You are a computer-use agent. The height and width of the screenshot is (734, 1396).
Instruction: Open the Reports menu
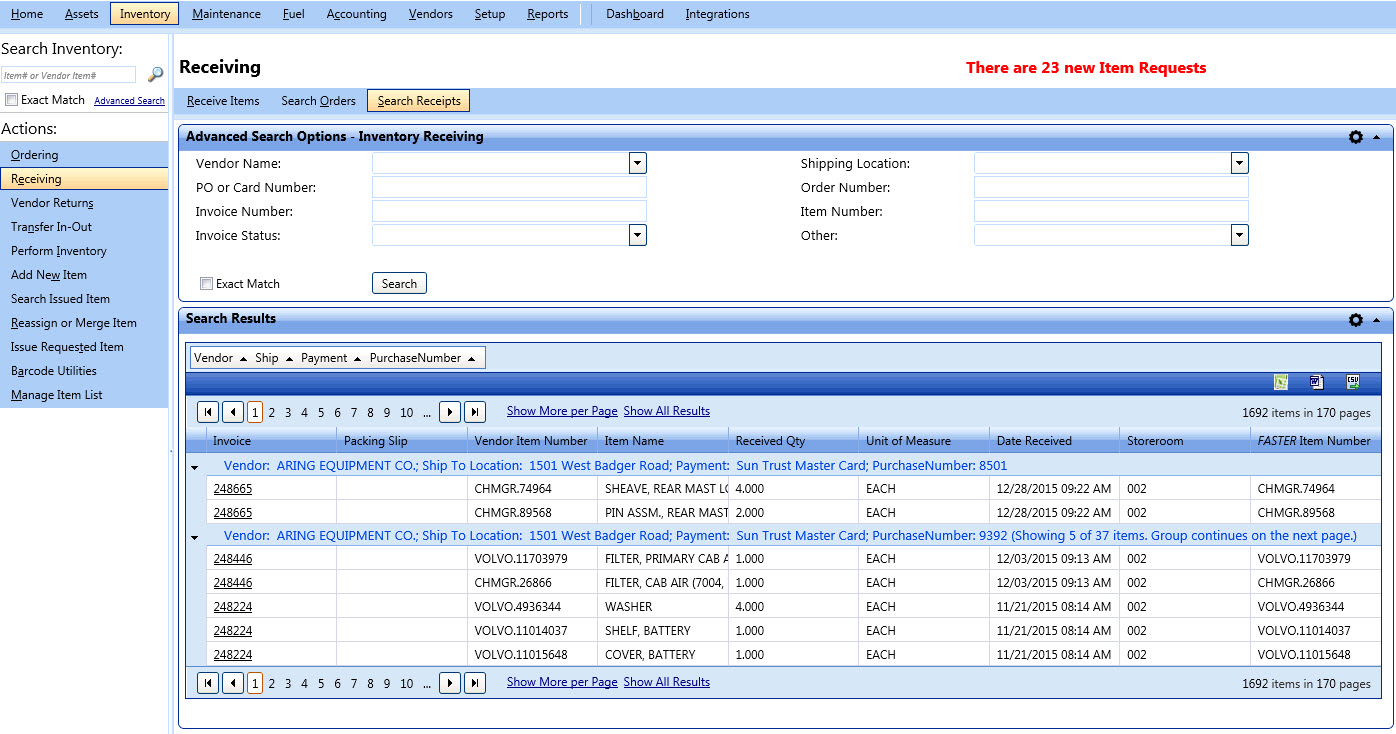click(x=548, y=14)
